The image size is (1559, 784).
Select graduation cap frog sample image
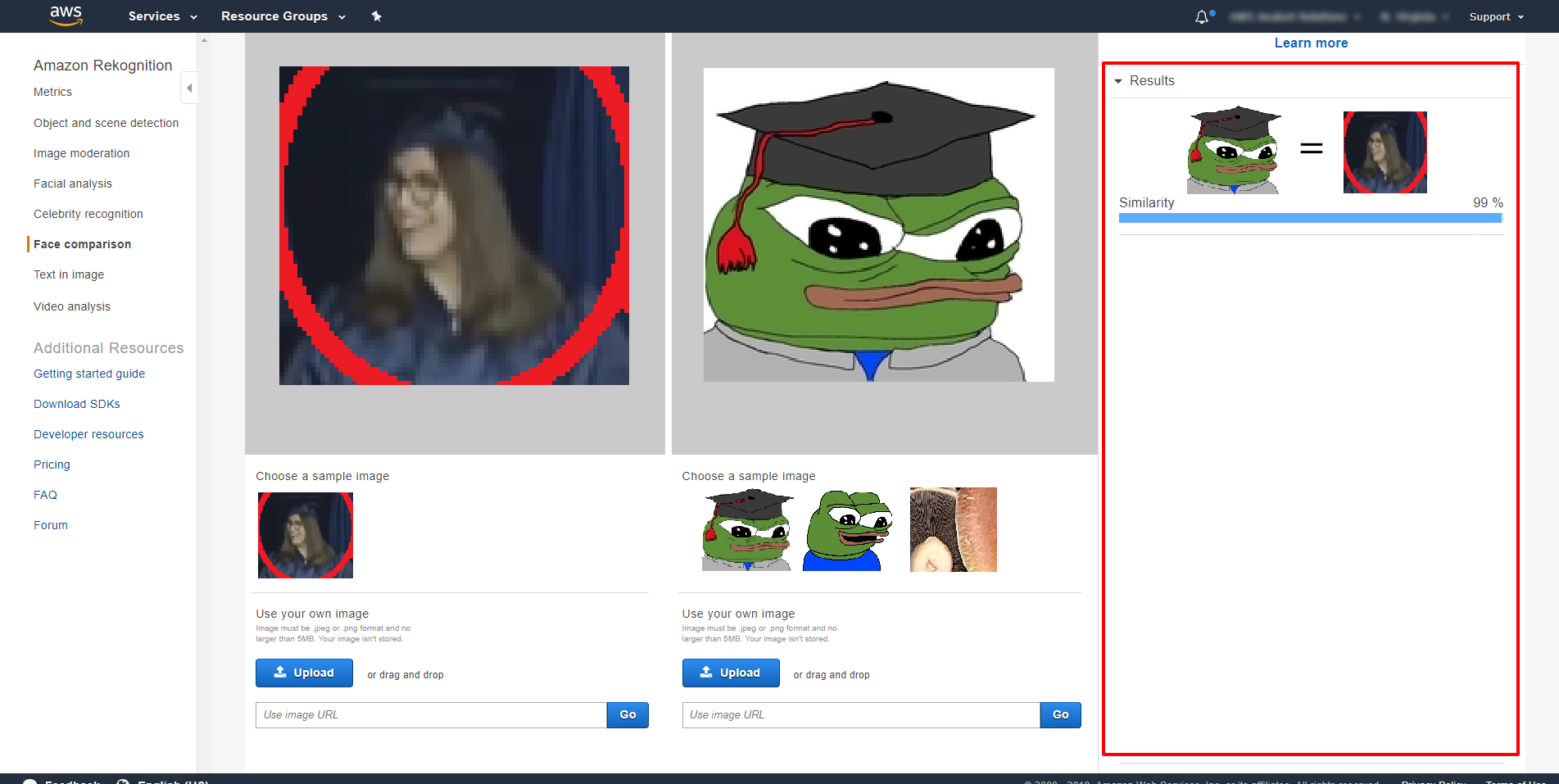(x=747, y=530)
